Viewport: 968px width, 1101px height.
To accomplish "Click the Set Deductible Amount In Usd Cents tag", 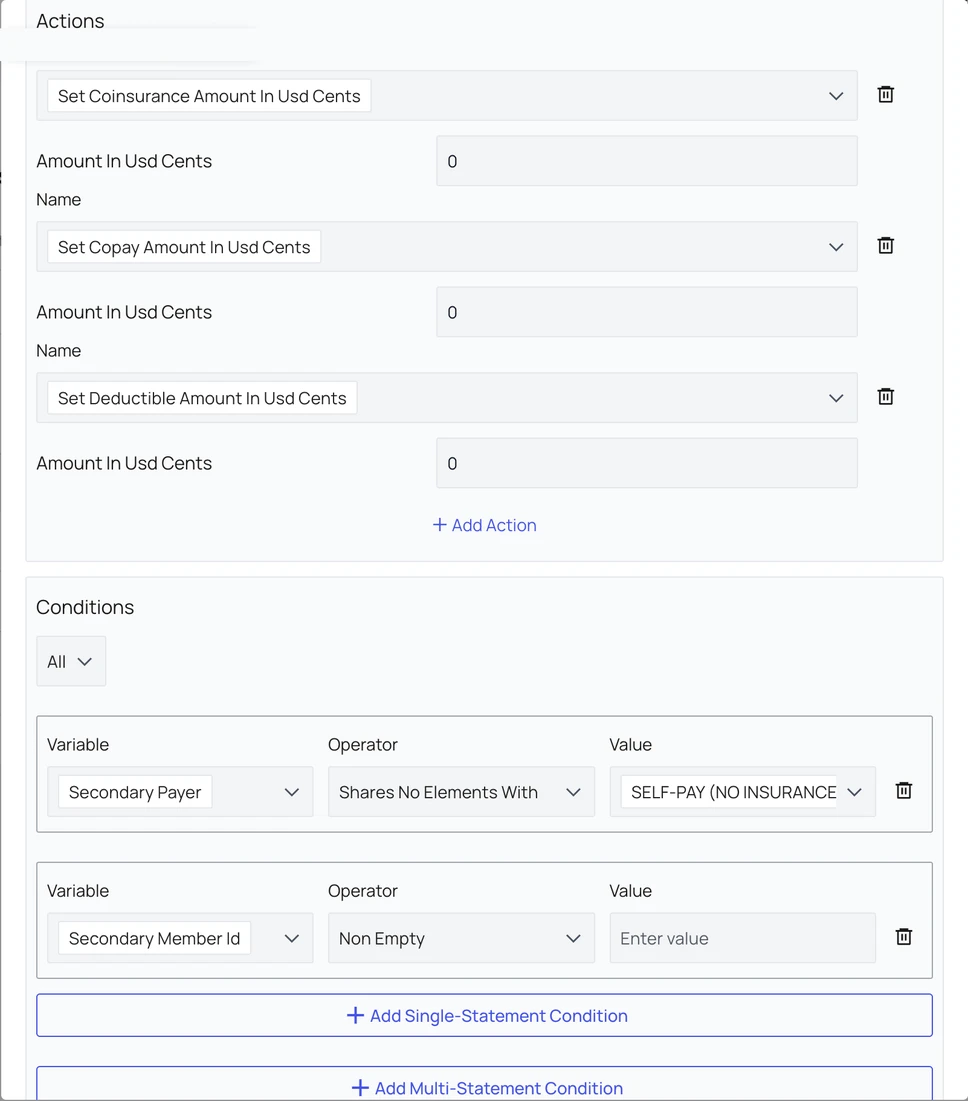I will [x=202, y=398].
